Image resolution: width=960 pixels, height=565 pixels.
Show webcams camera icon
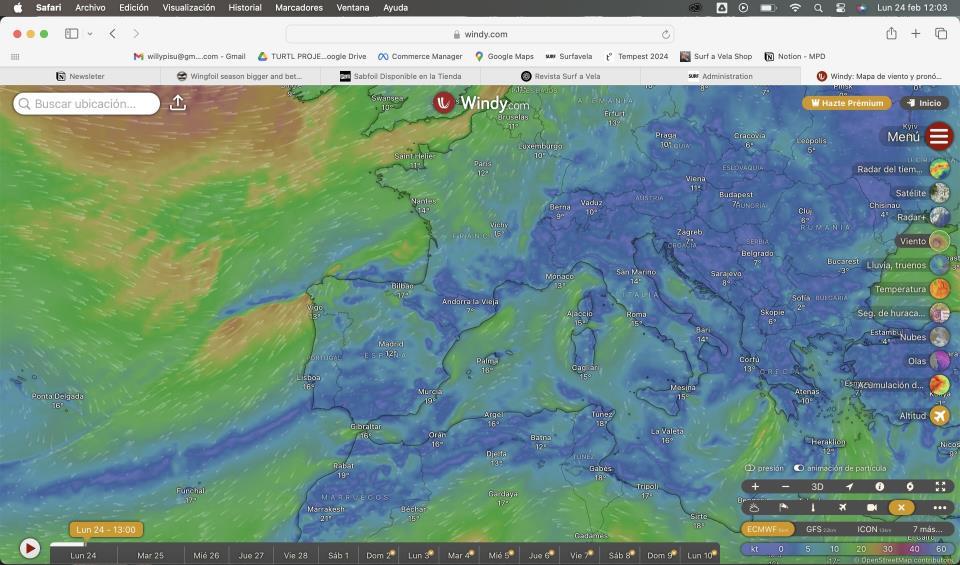point(872,507)
